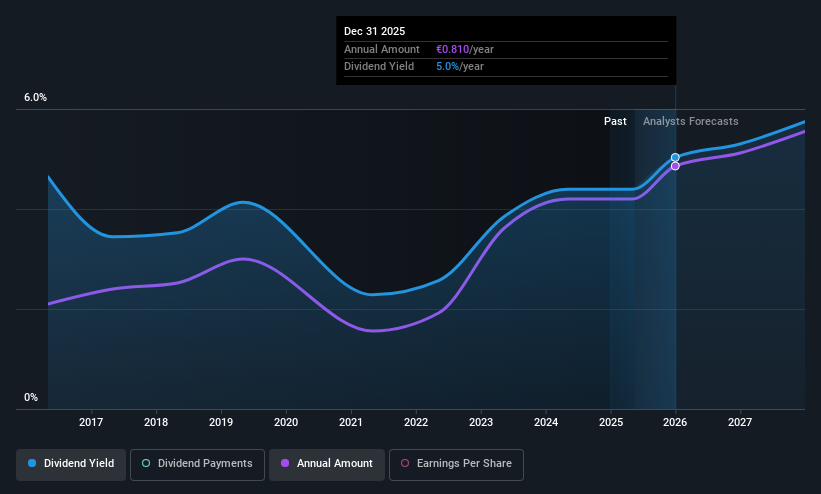This screenshot has width=821, height=494.
Task: Click the 6.0% y-axis label
Action: [35, 98]
